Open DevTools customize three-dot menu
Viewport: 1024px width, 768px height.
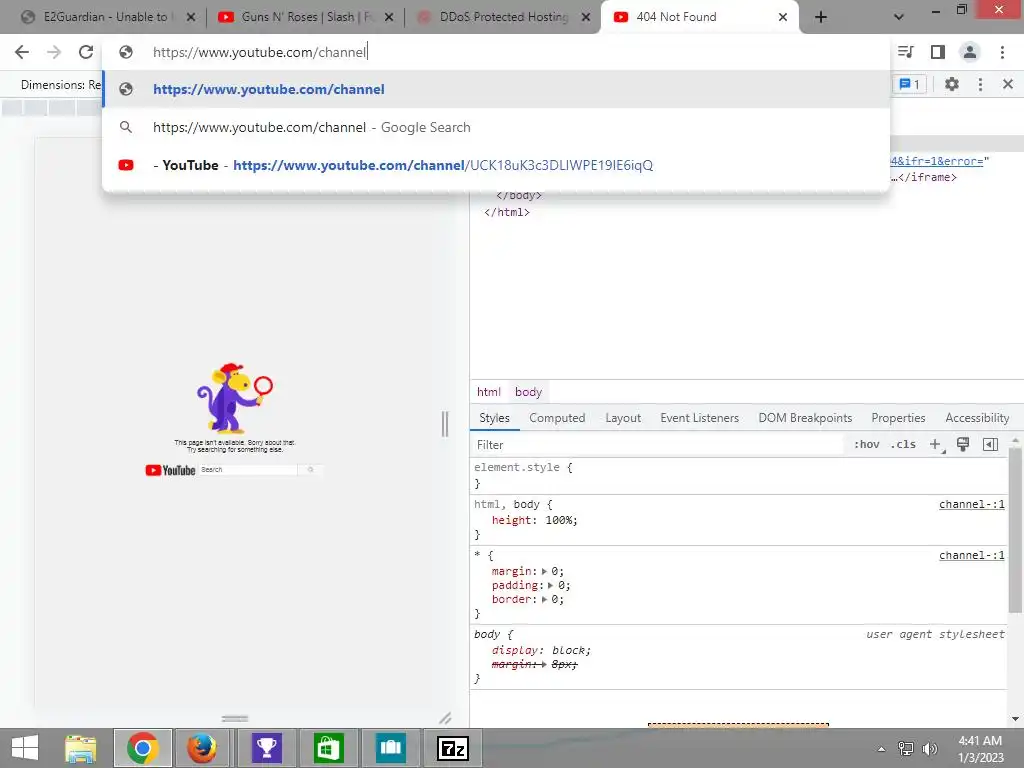click(x=980, y=84)
